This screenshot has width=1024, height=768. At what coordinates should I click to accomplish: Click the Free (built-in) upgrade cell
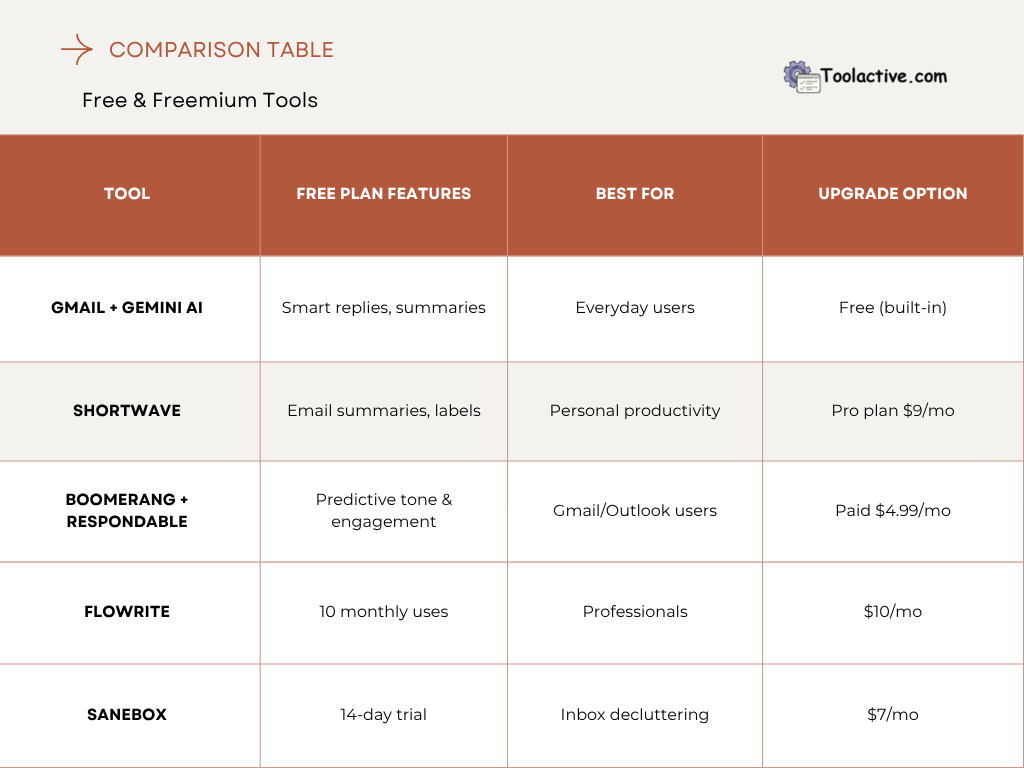pos(893,308)
